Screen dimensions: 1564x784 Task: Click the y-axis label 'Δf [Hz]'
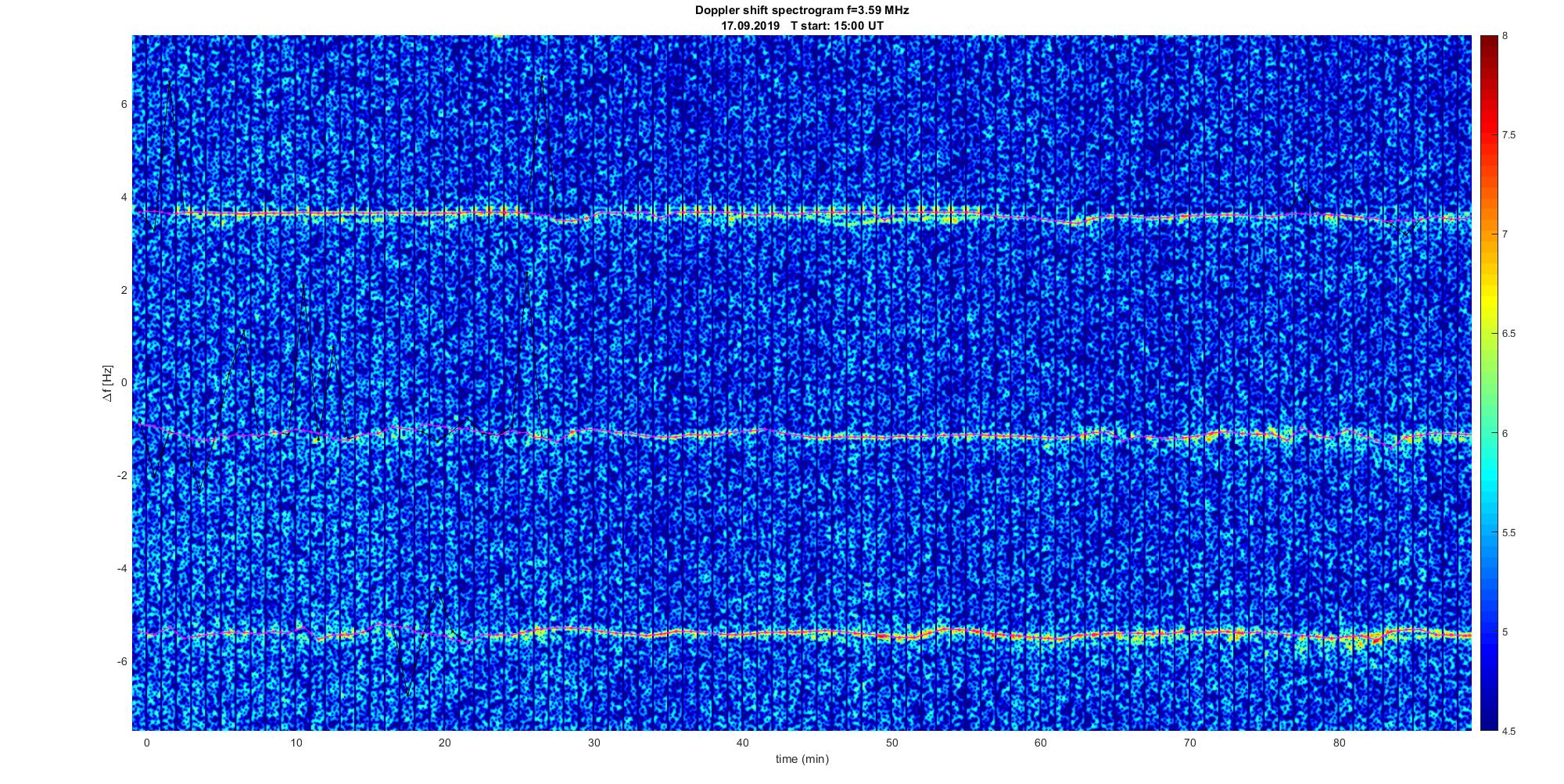[107, 383]
